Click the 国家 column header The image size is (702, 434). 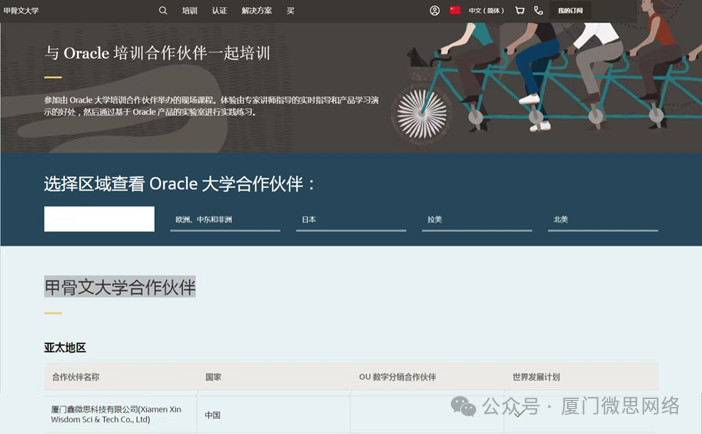click(213, 377)
